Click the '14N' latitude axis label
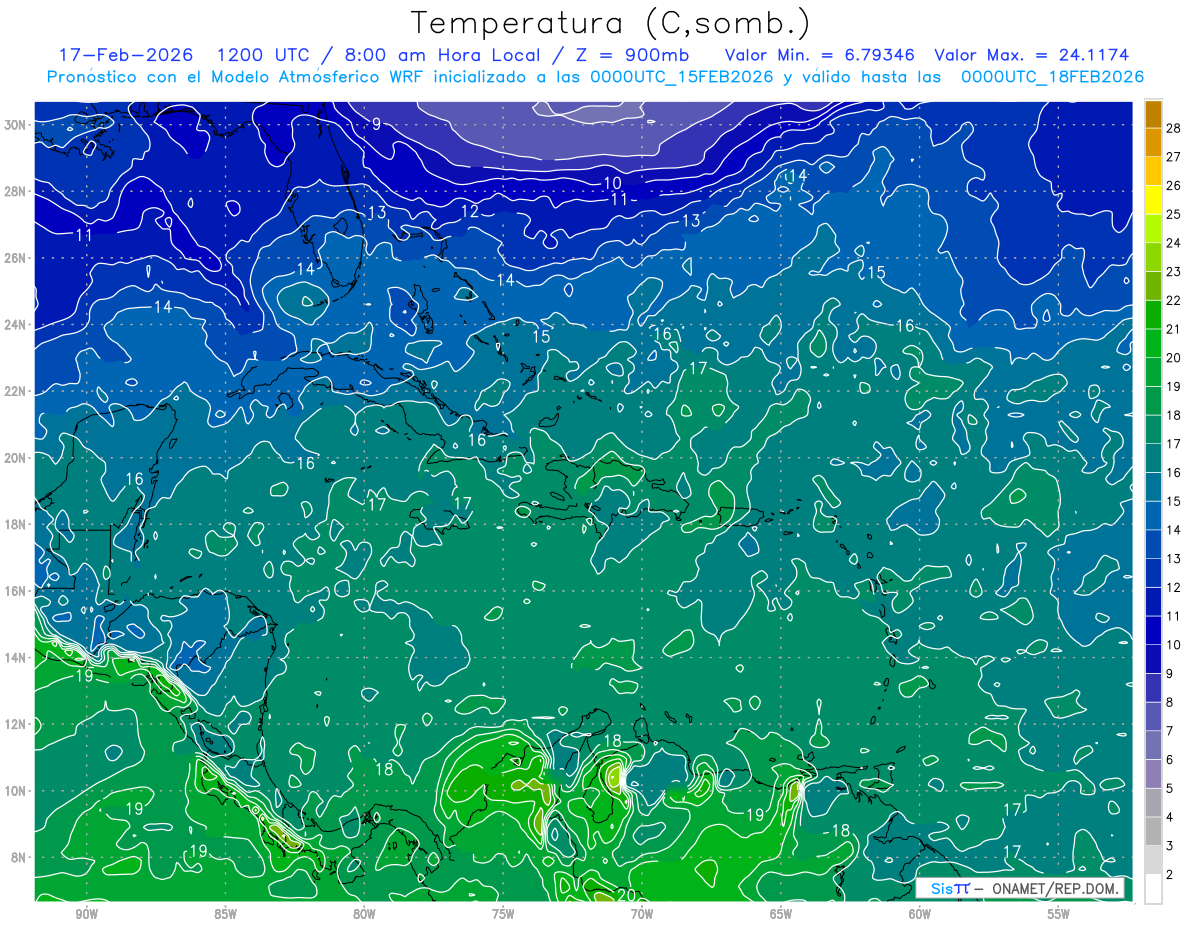 [15, 658]
